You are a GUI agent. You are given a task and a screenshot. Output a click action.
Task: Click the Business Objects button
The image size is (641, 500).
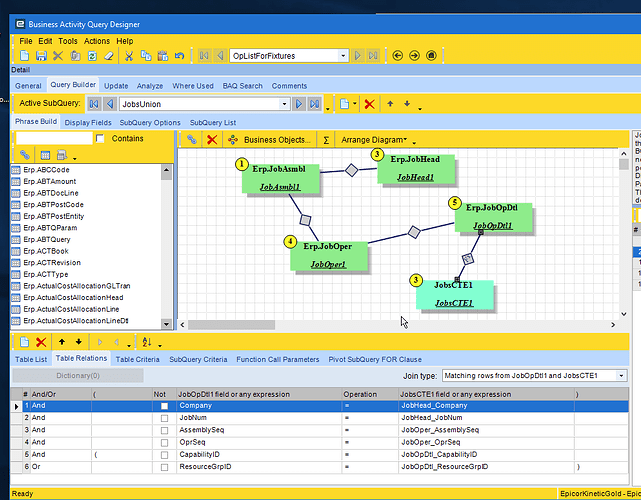(x=270, y=140)
